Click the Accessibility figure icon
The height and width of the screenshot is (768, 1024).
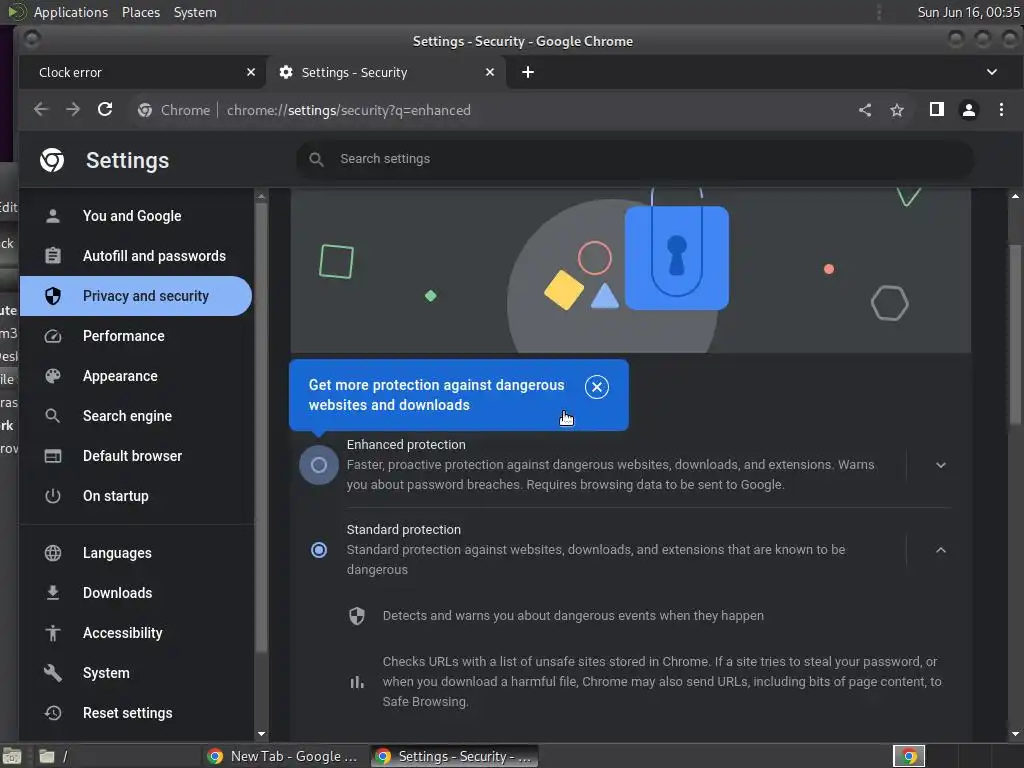pos(53,633)
